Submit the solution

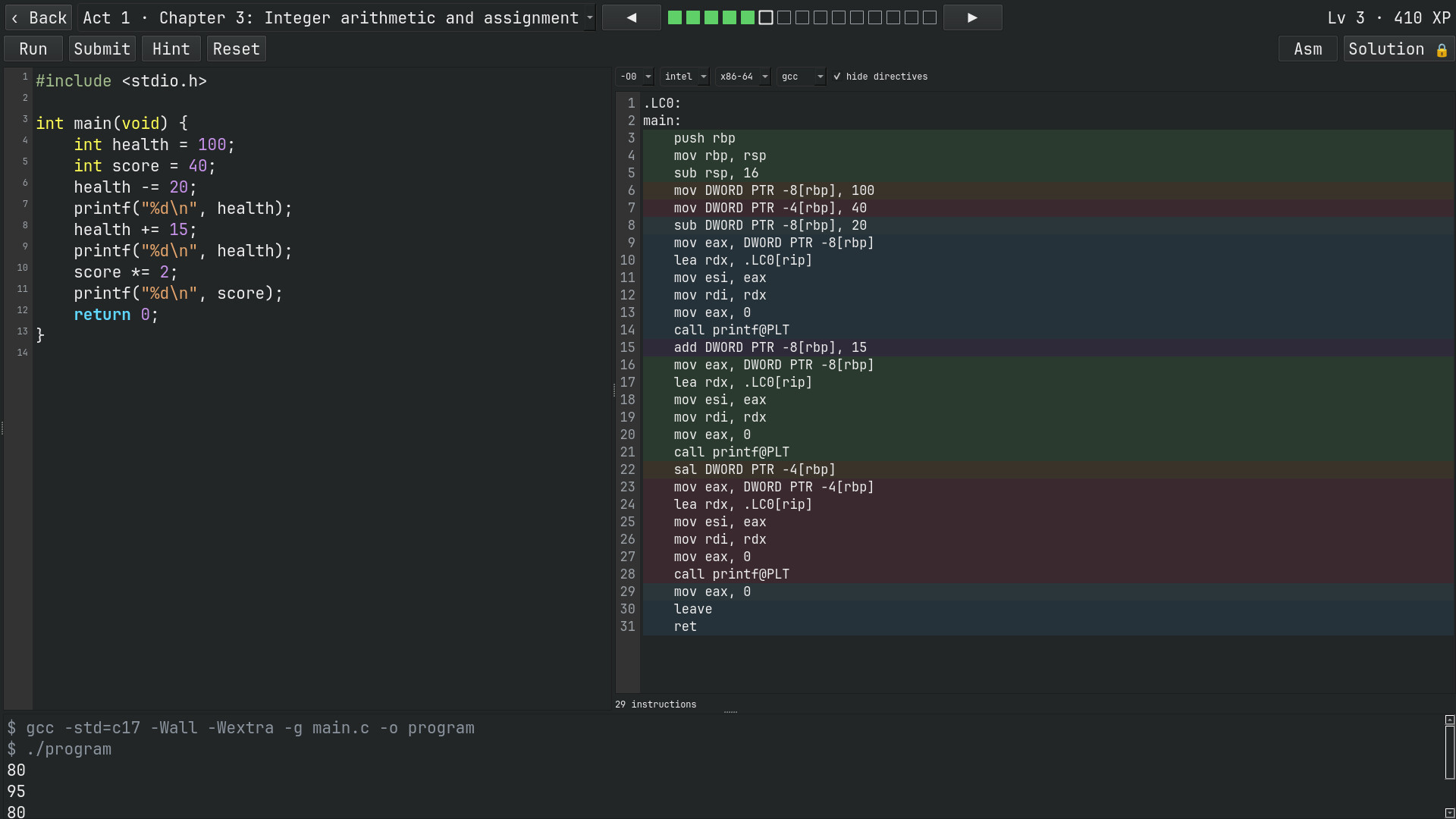pos(102,49)
